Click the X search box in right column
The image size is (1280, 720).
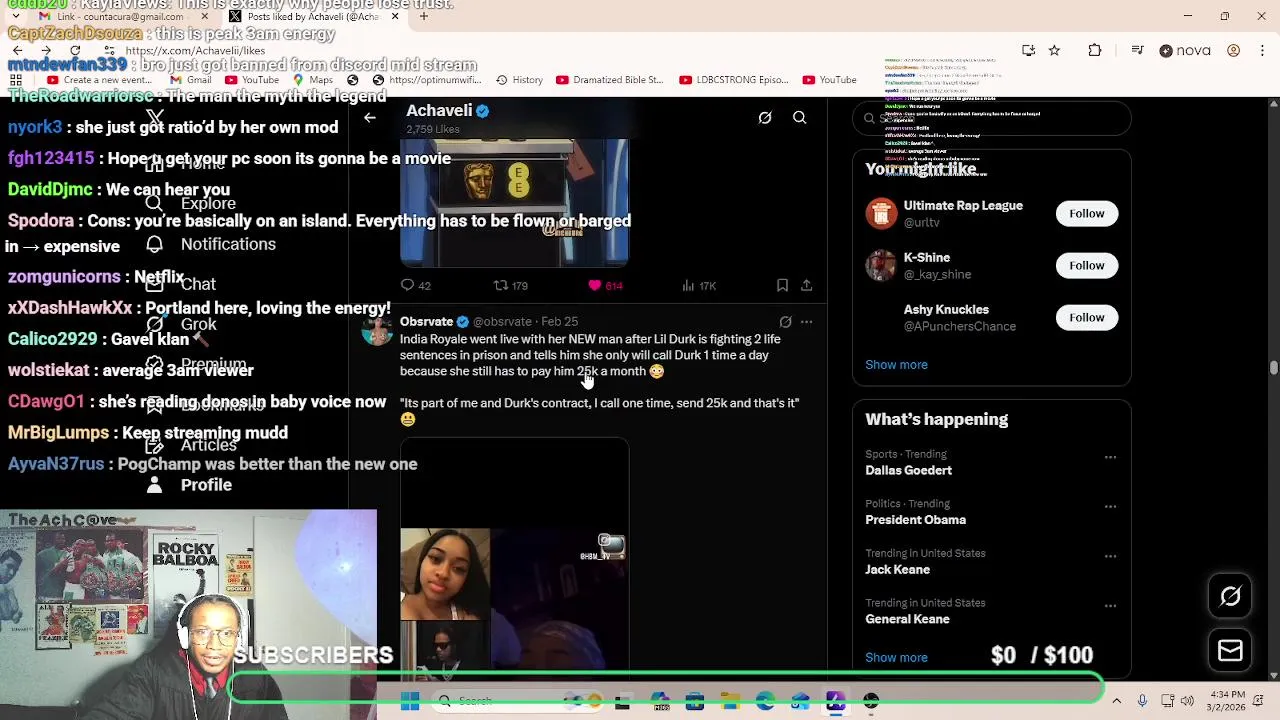[991, 118]
